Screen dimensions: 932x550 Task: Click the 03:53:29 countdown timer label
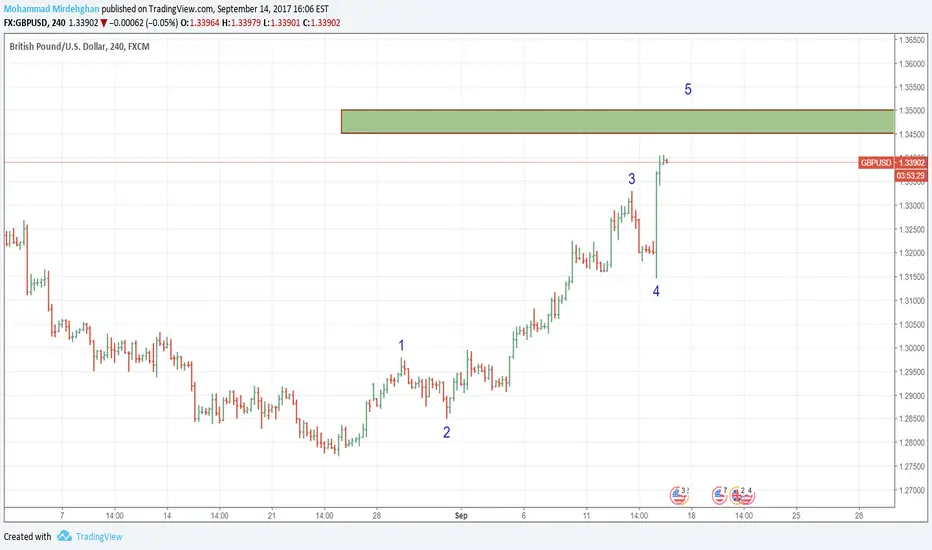[911, 176]
